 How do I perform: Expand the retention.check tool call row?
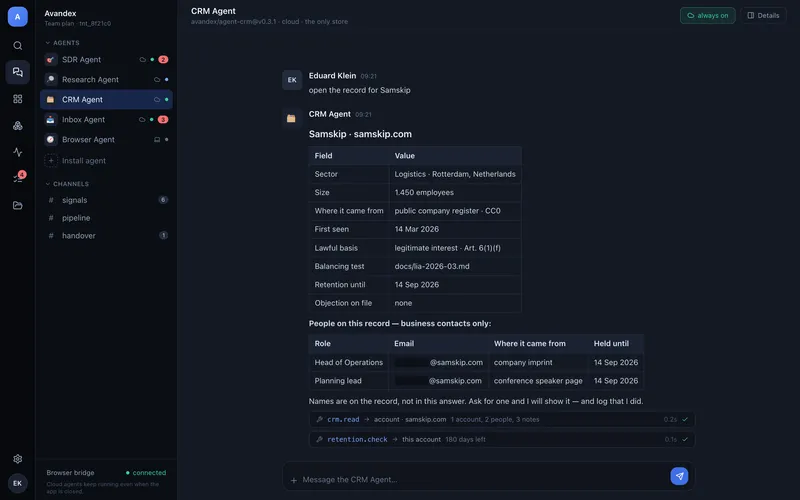502,439
